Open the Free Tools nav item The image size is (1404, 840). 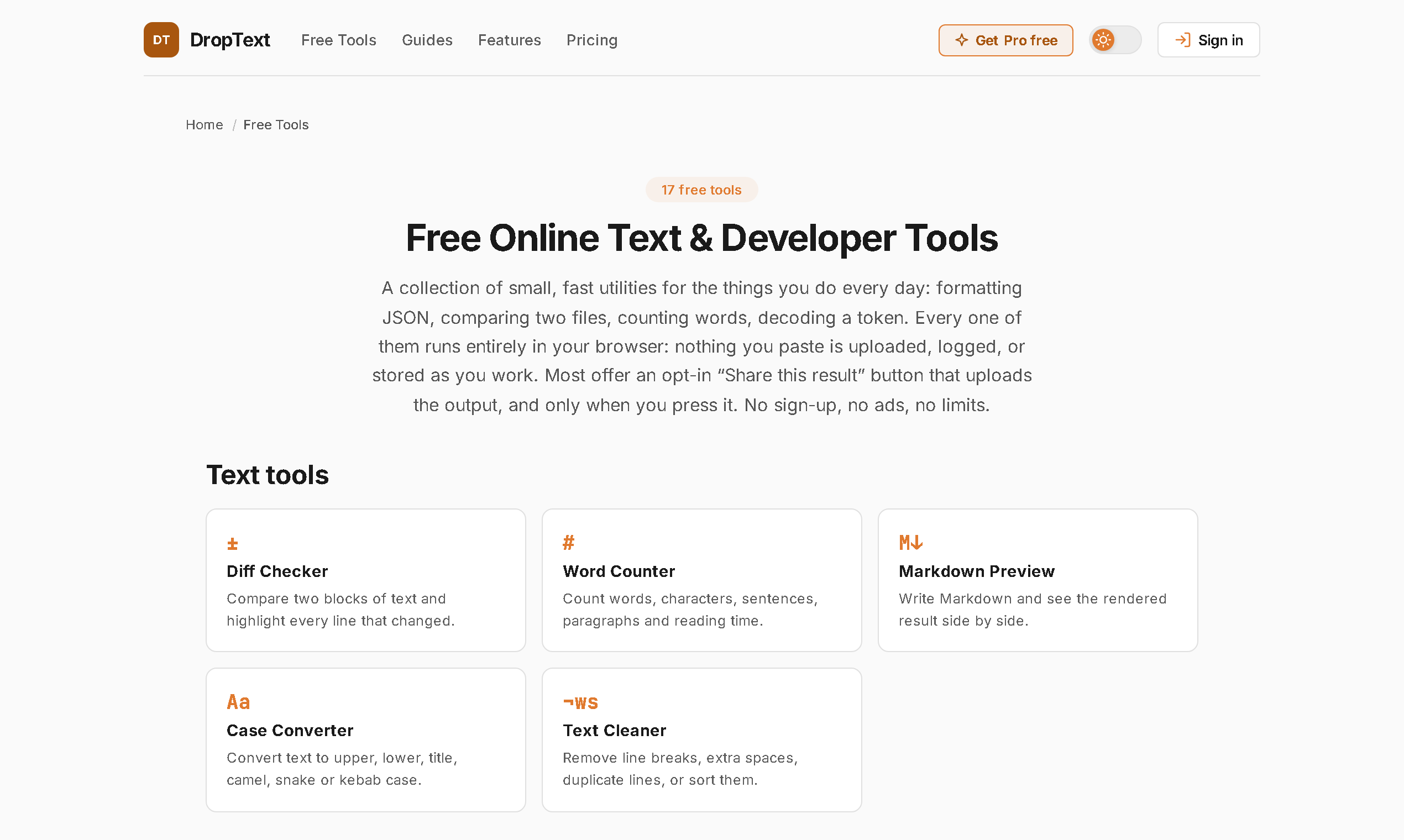pos(338,40)
